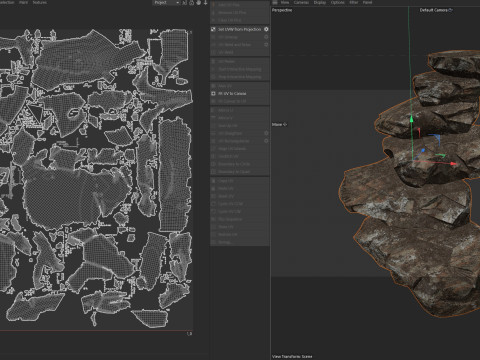Click the UV Rectangularize button
The width and height of the screenshot is (480, 360).
coord(239,141)
